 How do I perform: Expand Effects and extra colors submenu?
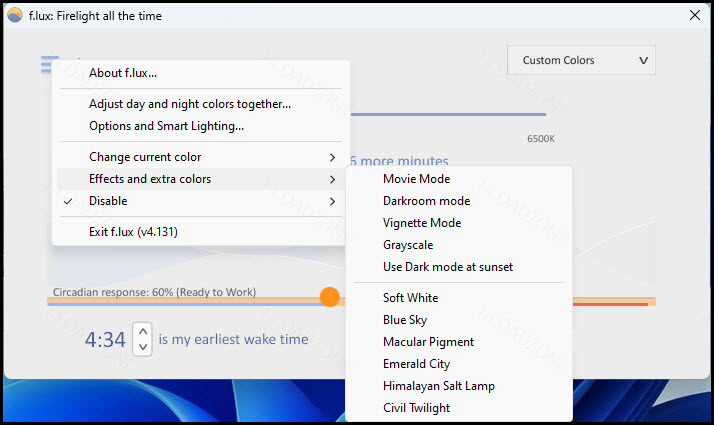tap(200, 179)
